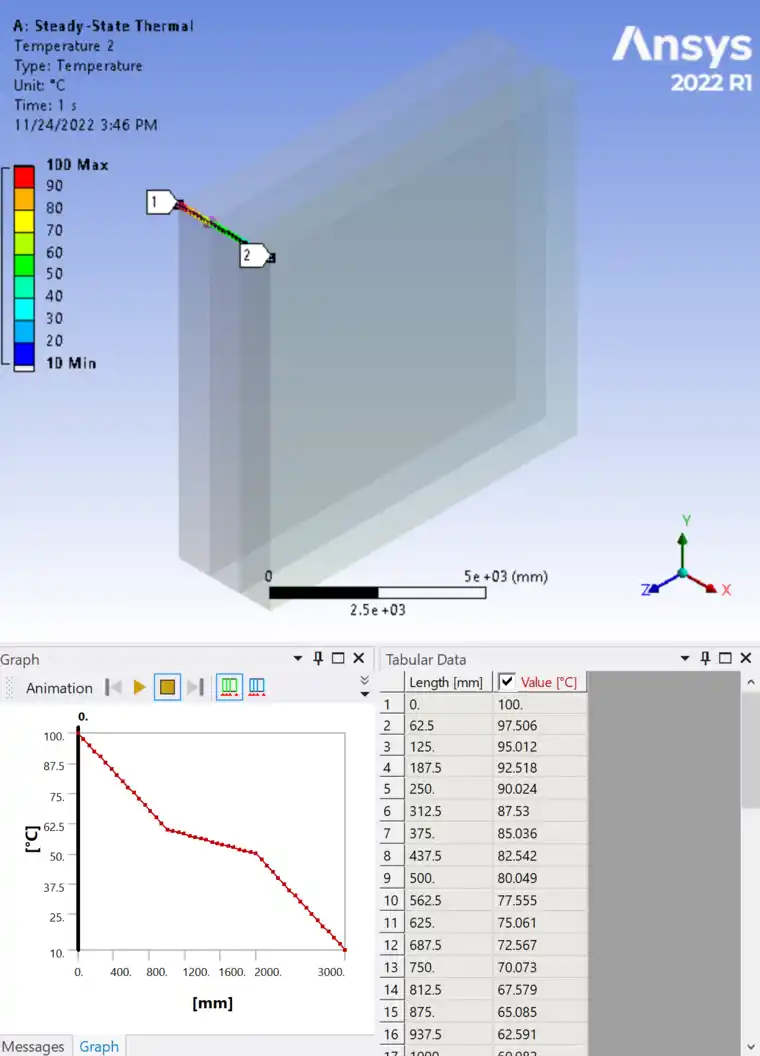Switch to the Messages tab

(x=33, y=1046)
